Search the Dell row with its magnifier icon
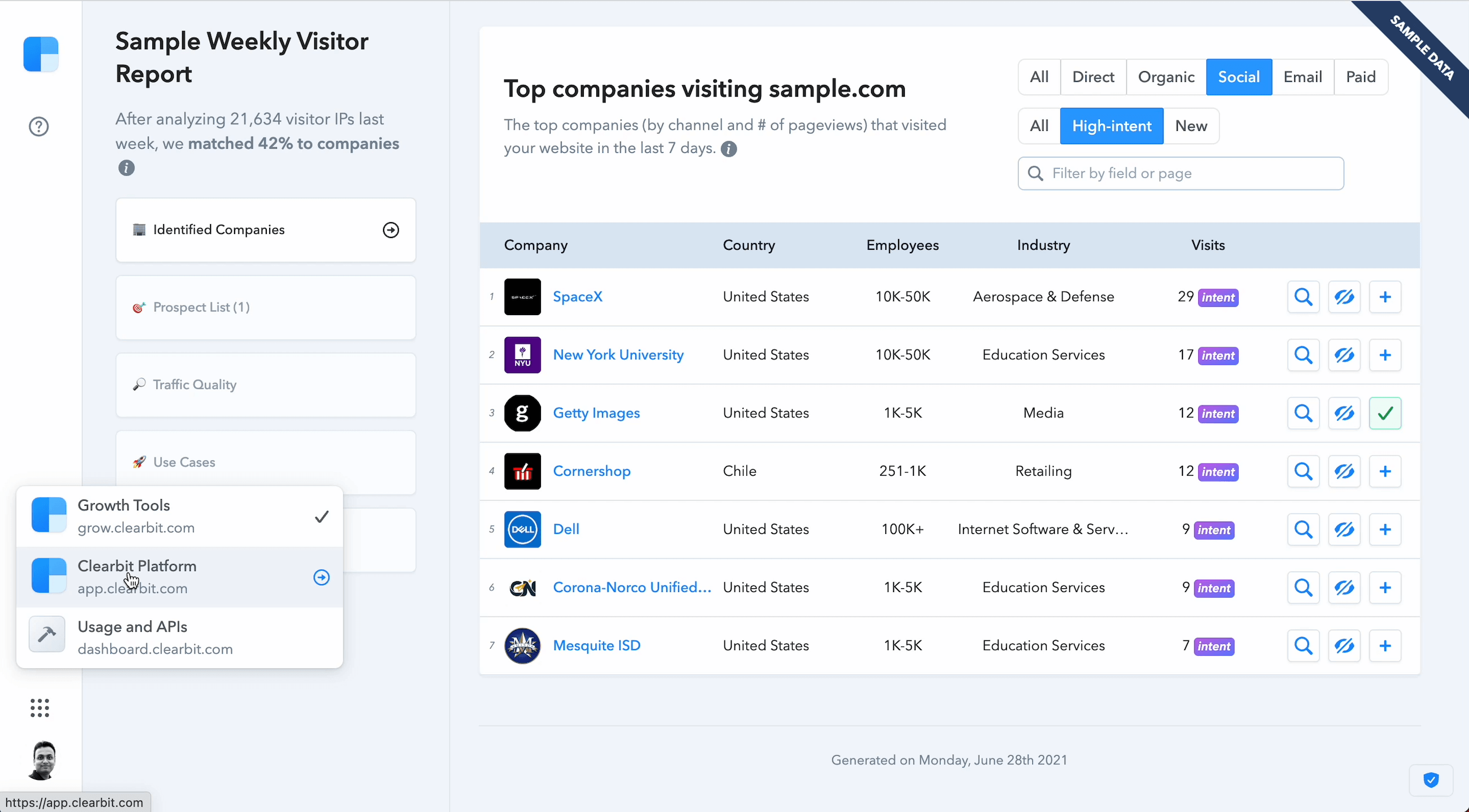 [1303, 529]
